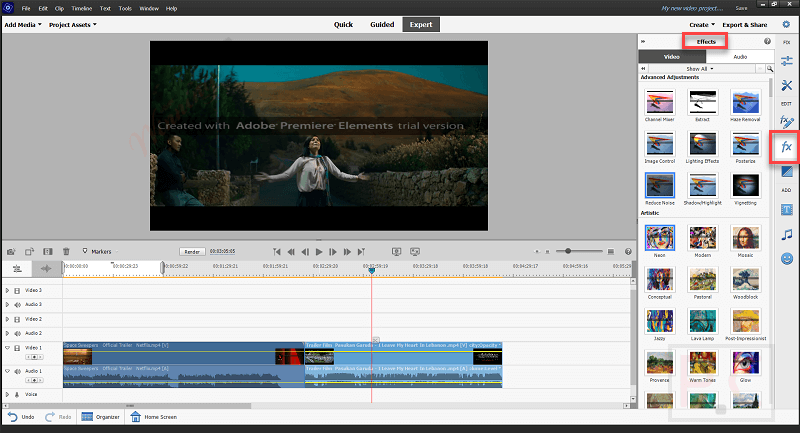800x433 pixels.
Task: Mute the Audio 3 track speaker
Action: (x=17, y=304)
